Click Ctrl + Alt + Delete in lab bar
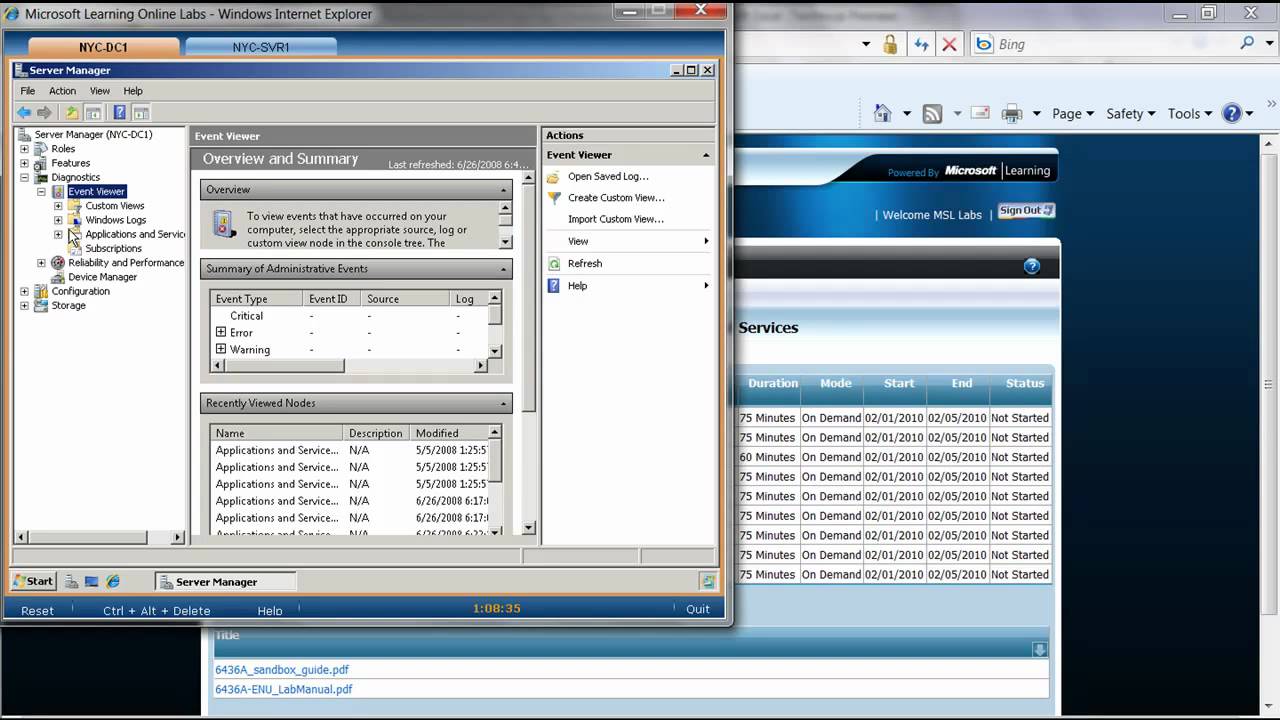Viewport: 1280px width, 720px height. [x=157, y=610]
